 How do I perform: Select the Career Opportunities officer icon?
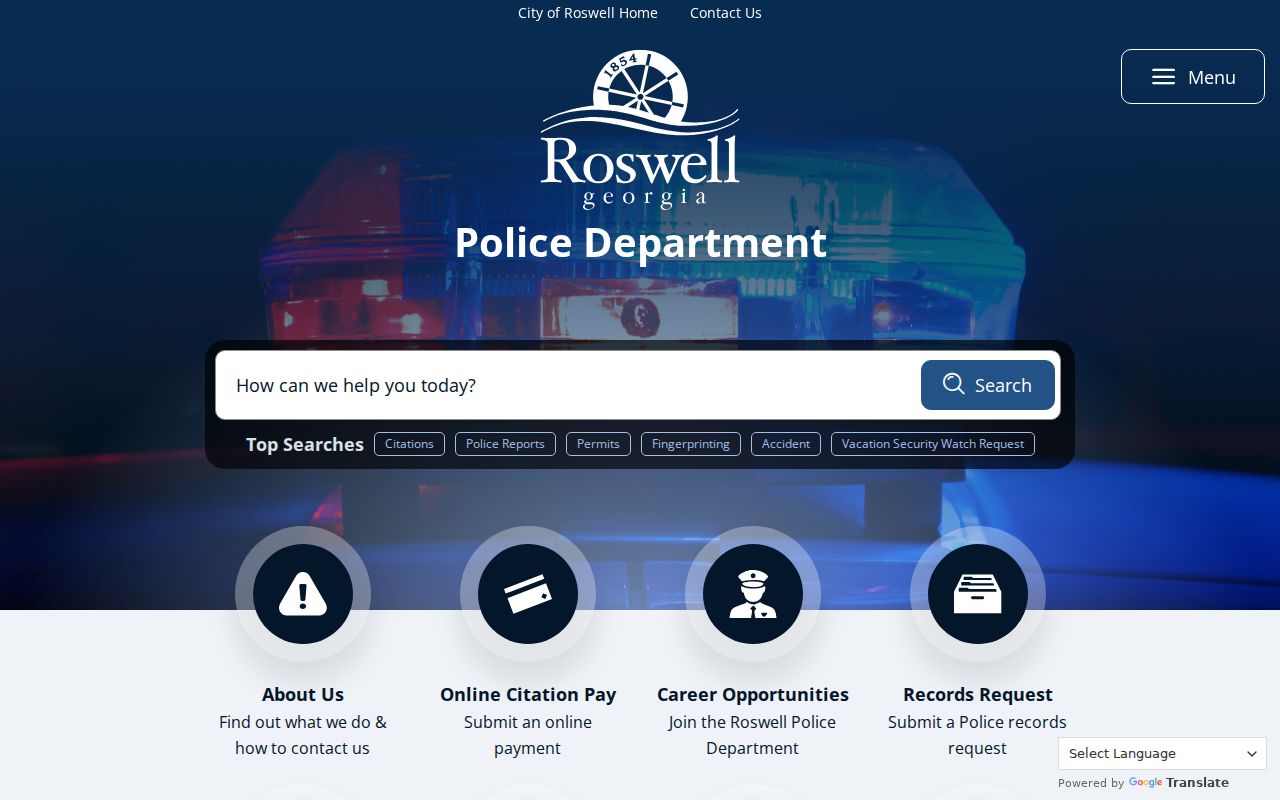click(753, 594)
